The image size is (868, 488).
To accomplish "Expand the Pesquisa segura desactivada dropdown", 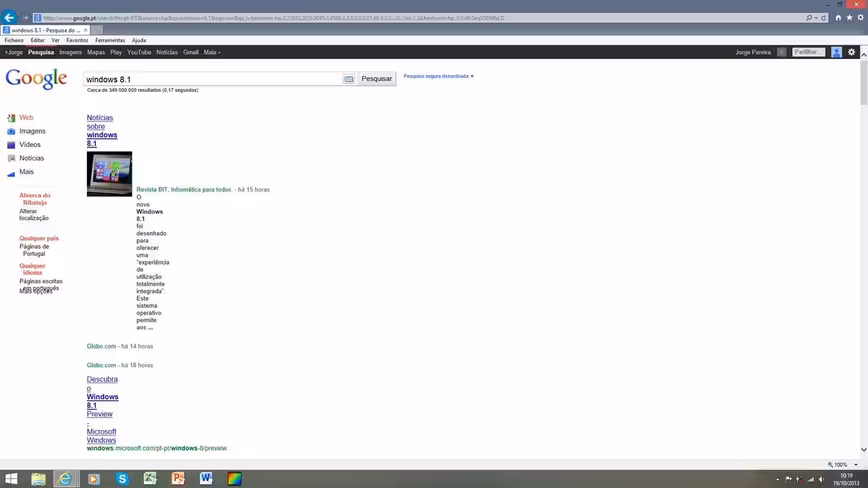I will coord(438,76).
